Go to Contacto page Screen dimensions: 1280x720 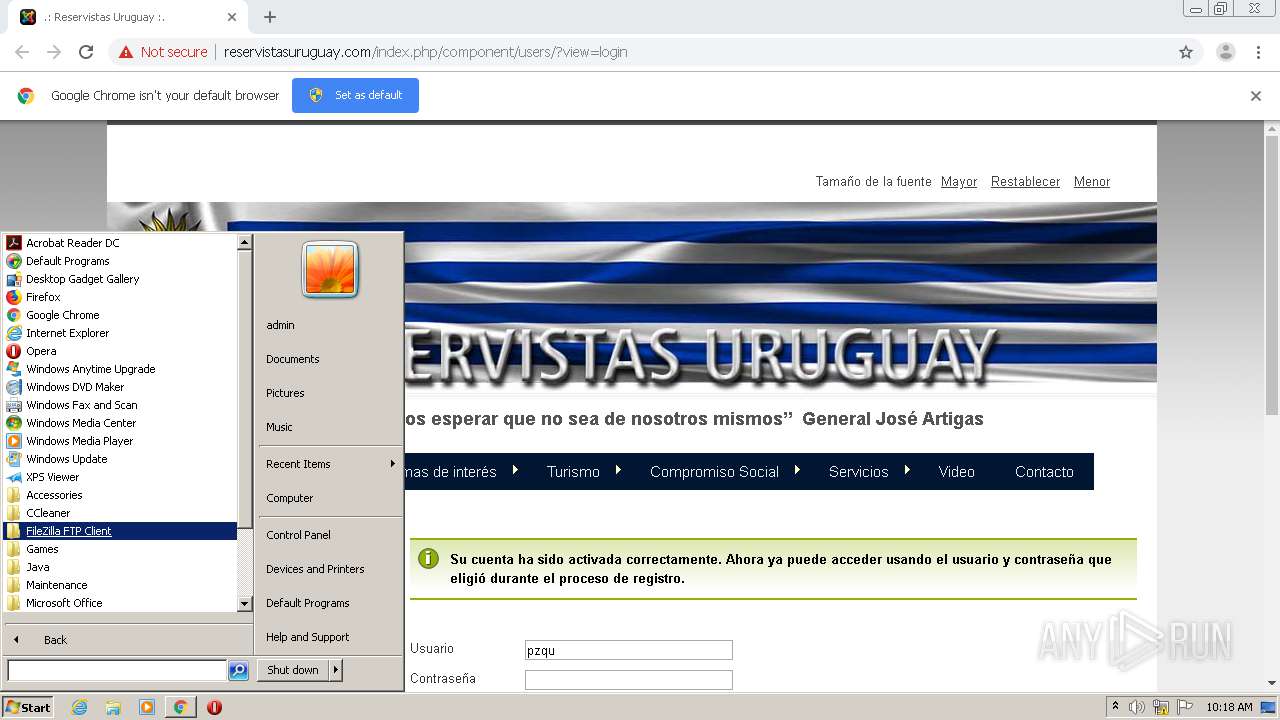[1044, 472]
